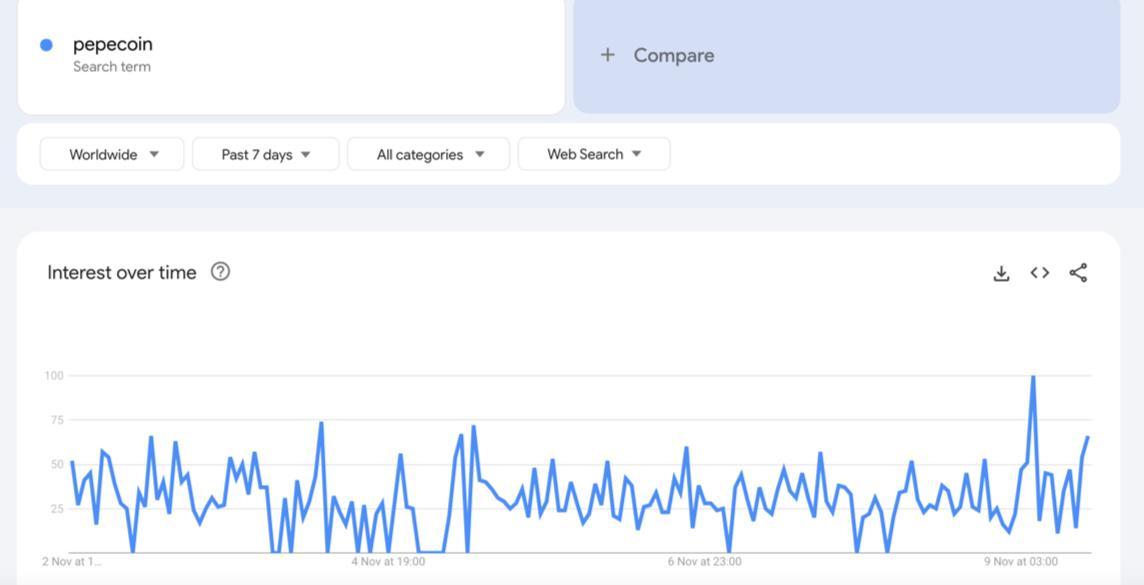1144x585 pixels.
Task: Click the 100 value on the y-axis
Action: click(x=53, y=376)
